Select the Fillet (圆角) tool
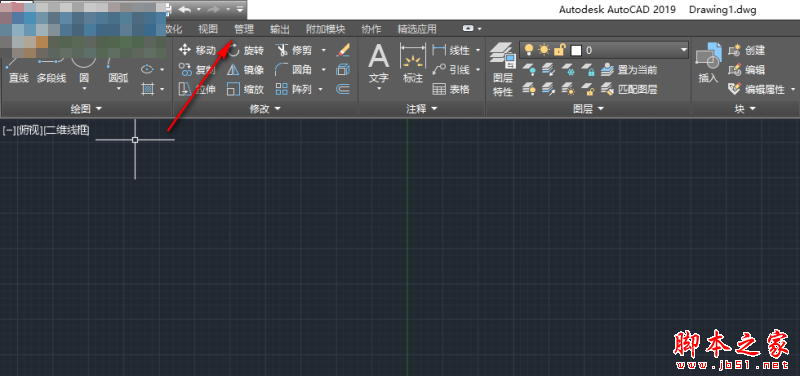 pos(294,69)
